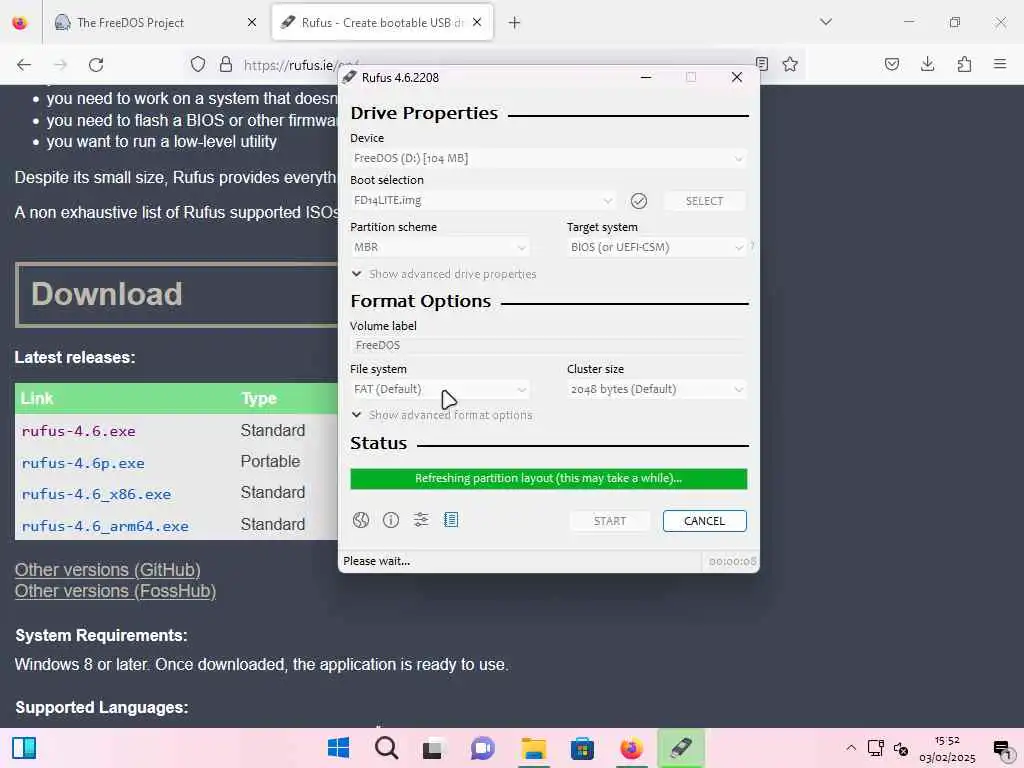Image resolution: width=1024 pixels, height=768 pixels.
Task: Open the Rufus About info icon
Action: click(391, 520)
